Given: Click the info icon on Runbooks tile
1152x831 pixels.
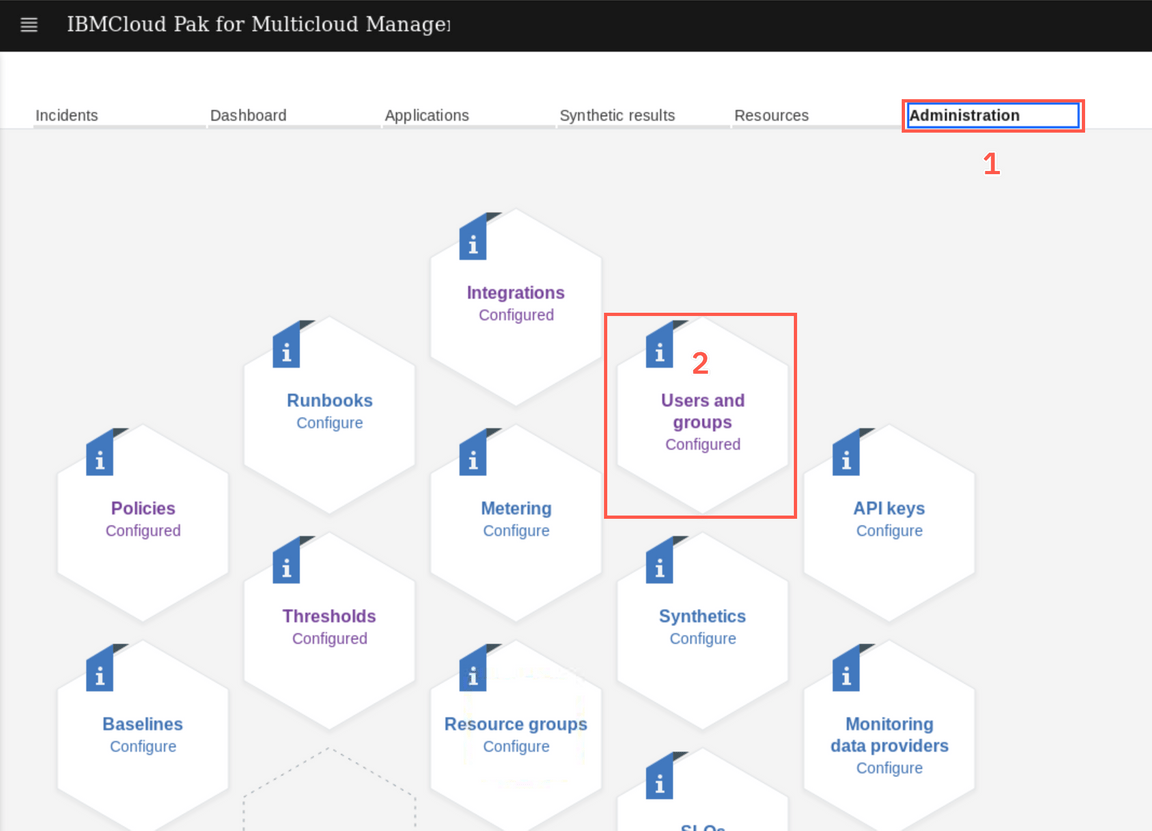Looking at the screenshot, I should (x=286, y=349).
